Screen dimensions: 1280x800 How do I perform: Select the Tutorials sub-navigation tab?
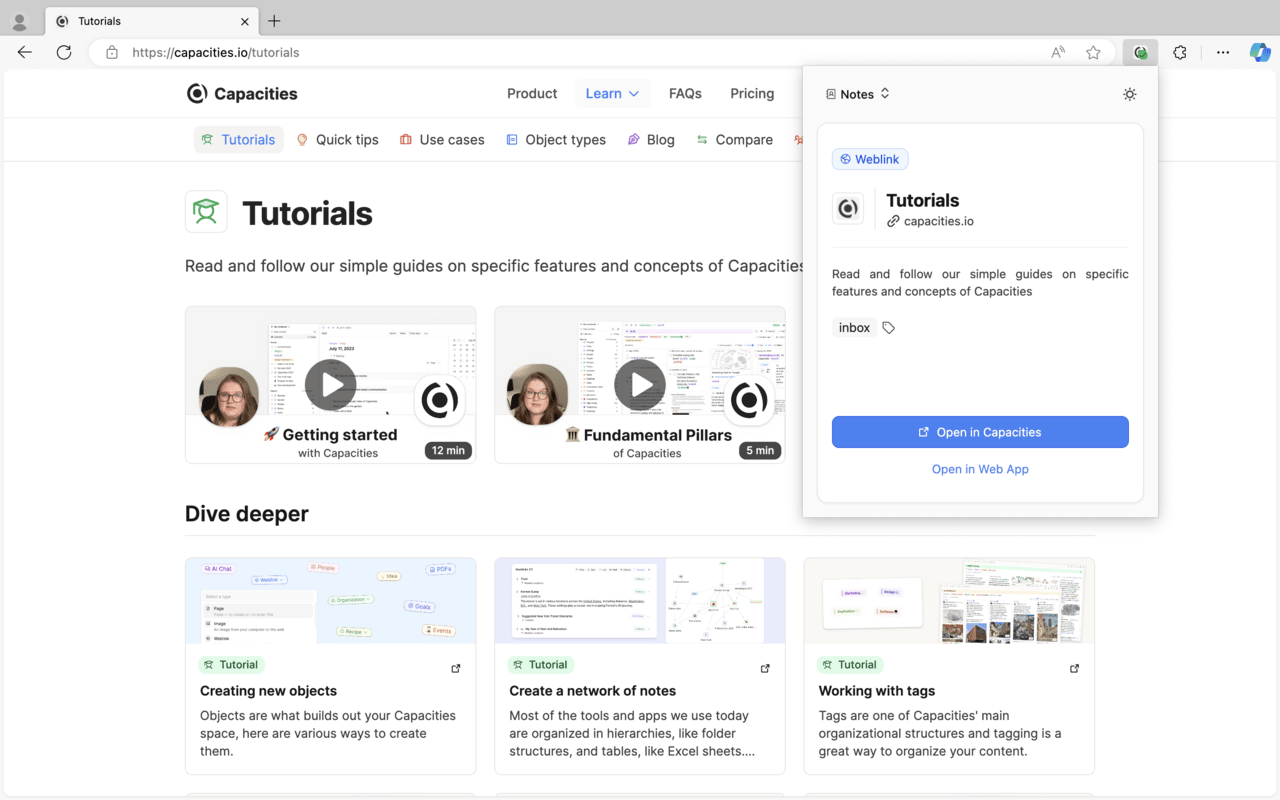239,140
